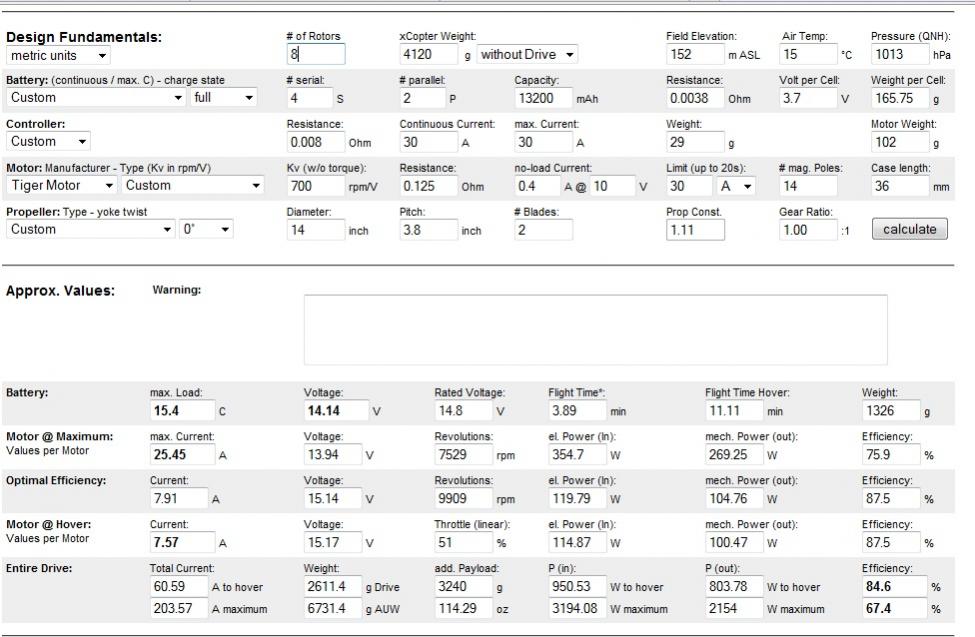Open the battery charge state dropdown
Image resolution: width=975 pixels, height=637 pixels.
223,98
